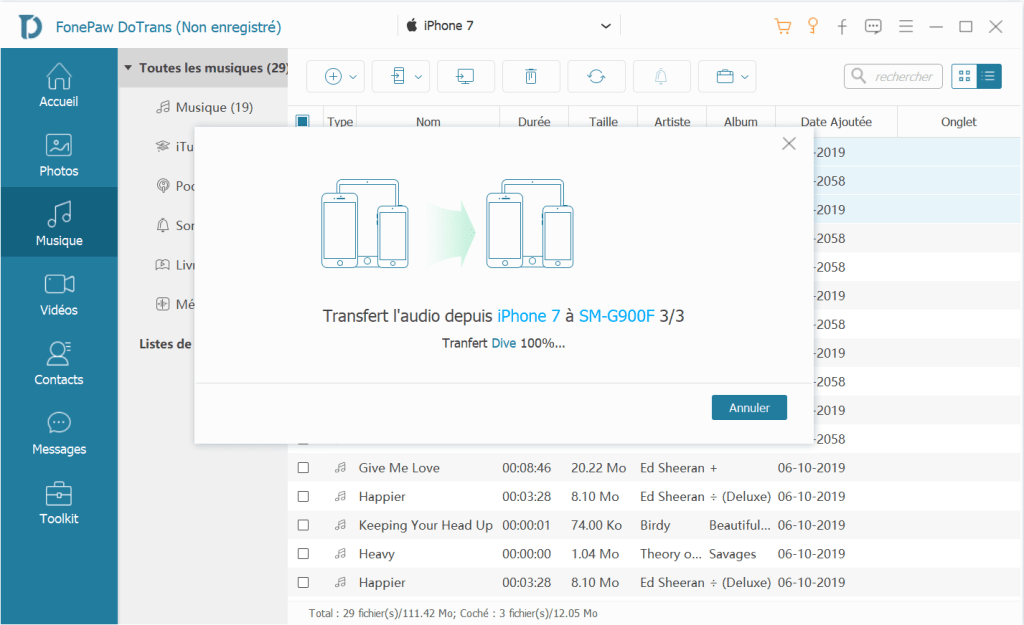This screenshot has height=625, width=1024.
Task: Sort by the Taille column header
Action: click(x=603, y=121)
